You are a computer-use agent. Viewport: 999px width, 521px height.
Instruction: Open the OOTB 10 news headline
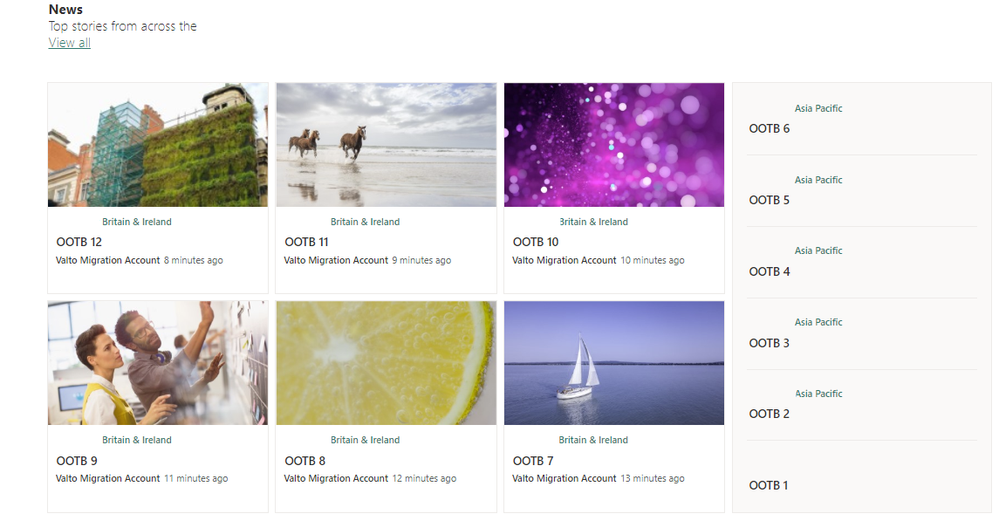click(536, 242)
